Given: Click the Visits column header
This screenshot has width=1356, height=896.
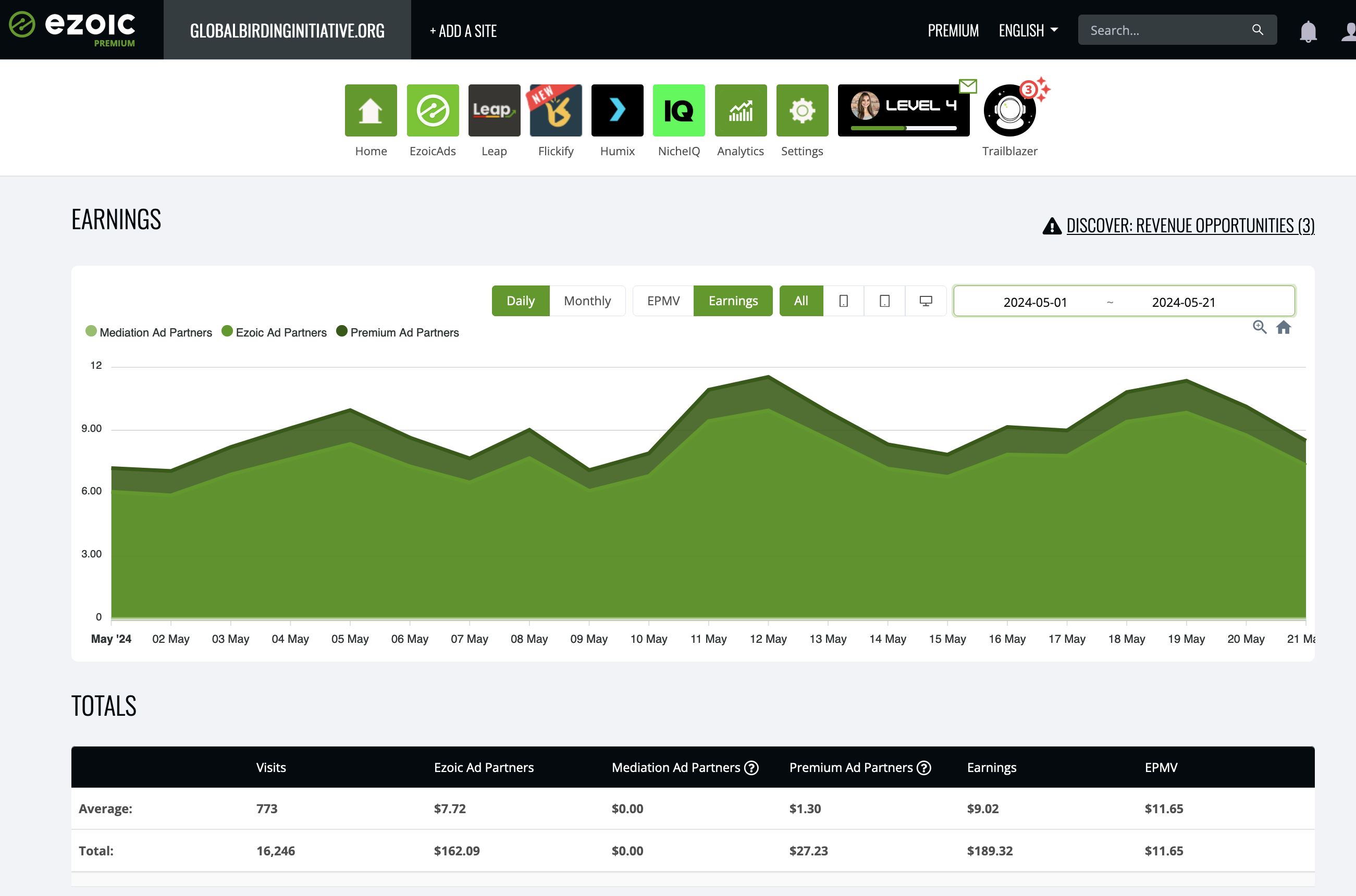Looking at the screenshot, I should point(271,767).
